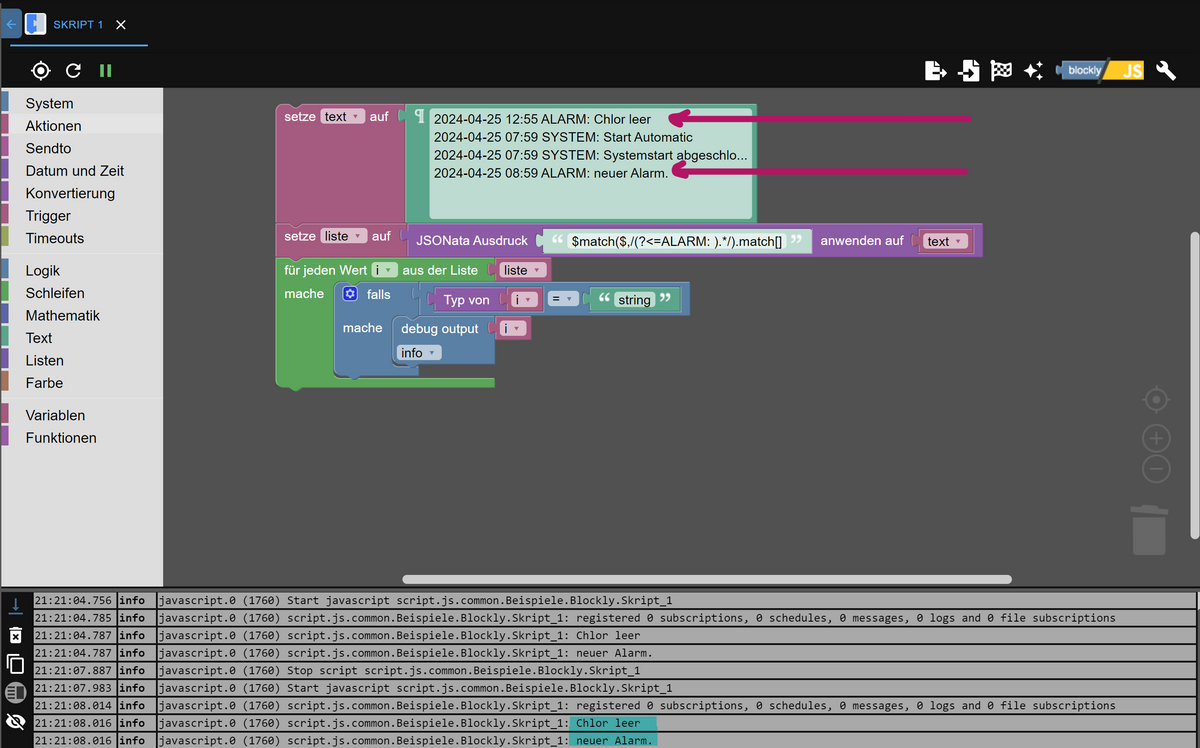Viewport: 1200px width, 748px height.
Task: Click the workspace trash can
Action: tap(1149, 529)
